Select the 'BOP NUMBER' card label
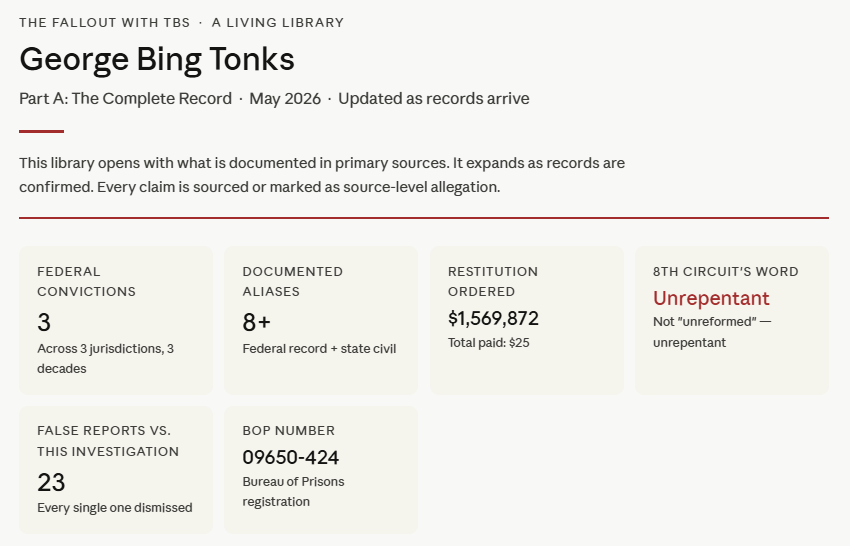 289,431
